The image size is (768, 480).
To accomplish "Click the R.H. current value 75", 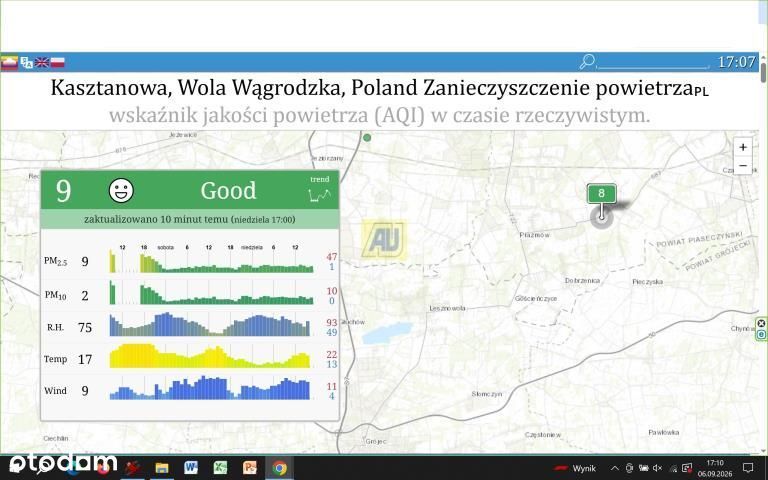I will point(85,327).
